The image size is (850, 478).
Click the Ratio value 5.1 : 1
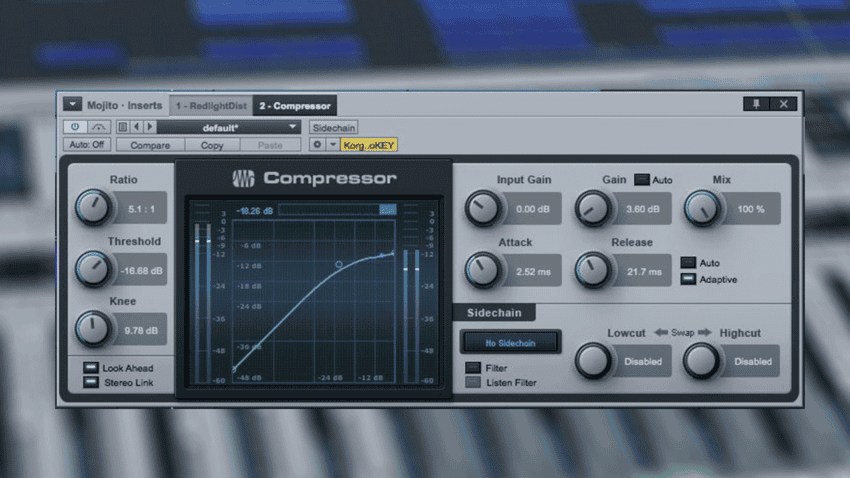click(x=141, y=209)
